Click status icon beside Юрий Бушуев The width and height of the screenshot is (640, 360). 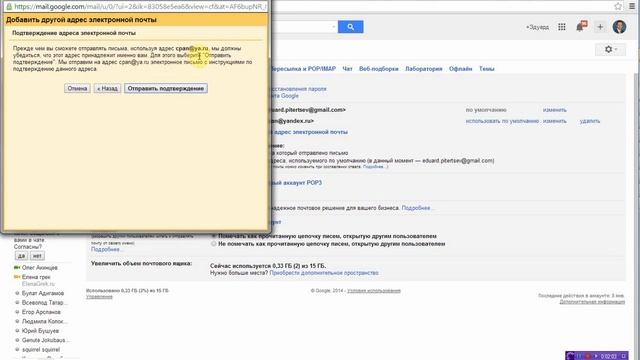17,331
